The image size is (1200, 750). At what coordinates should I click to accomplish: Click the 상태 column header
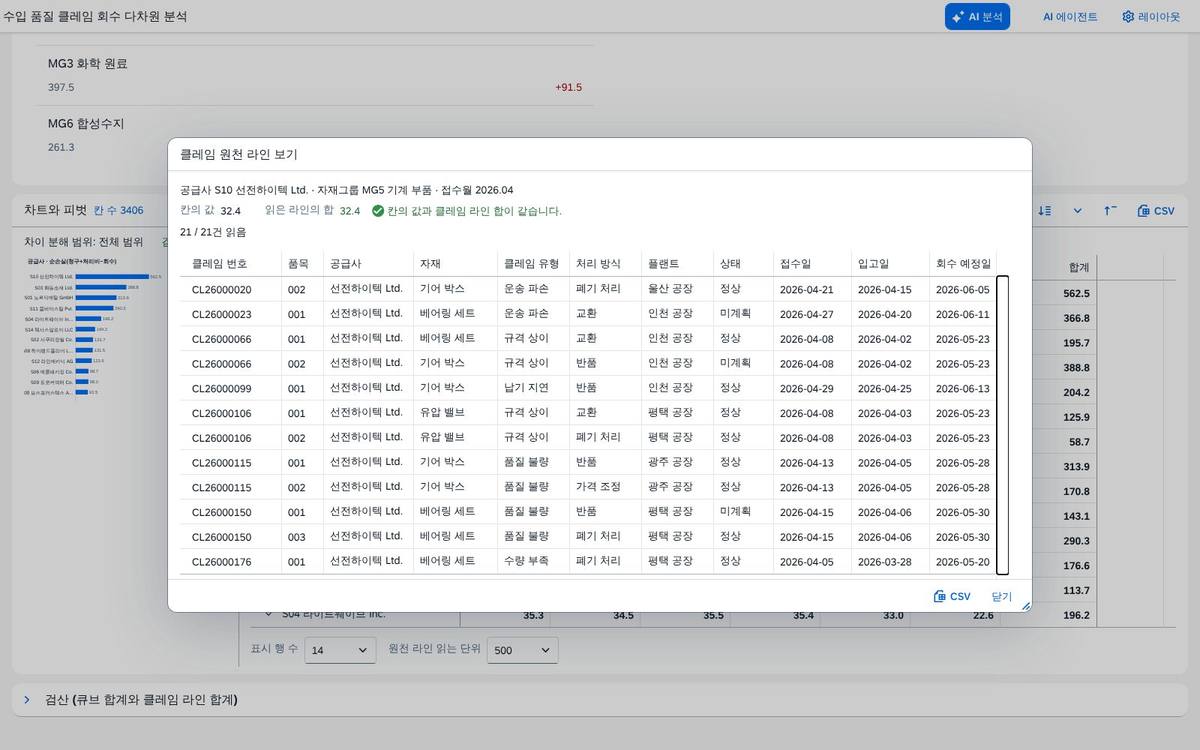point(743,264)
